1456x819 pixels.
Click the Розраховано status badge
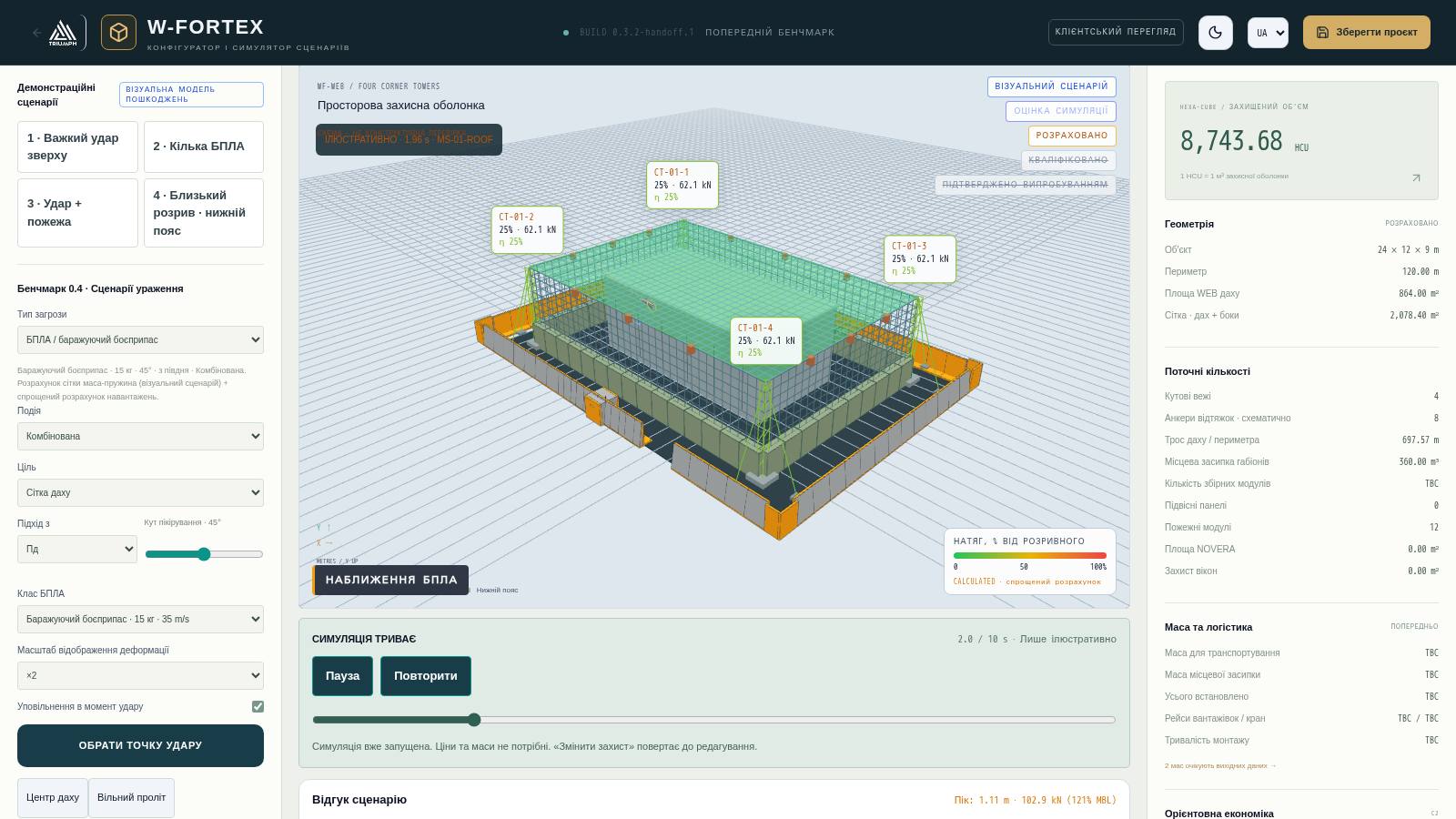click(x=1072, y=136)
